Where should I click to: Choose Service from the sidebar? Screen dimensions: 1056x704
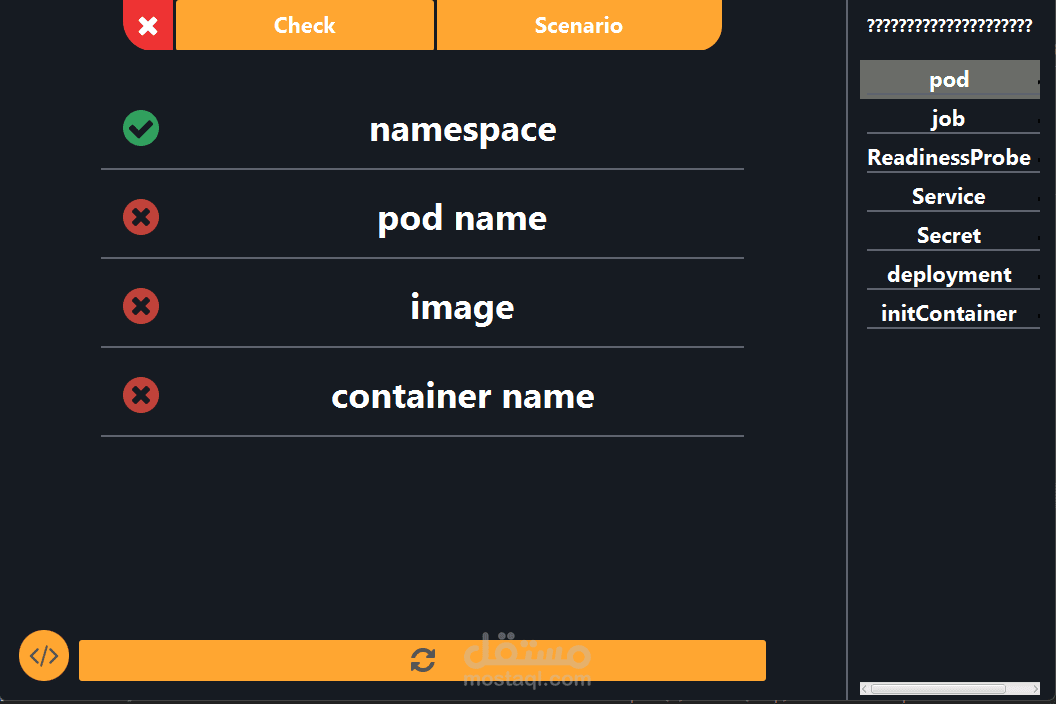950,197
